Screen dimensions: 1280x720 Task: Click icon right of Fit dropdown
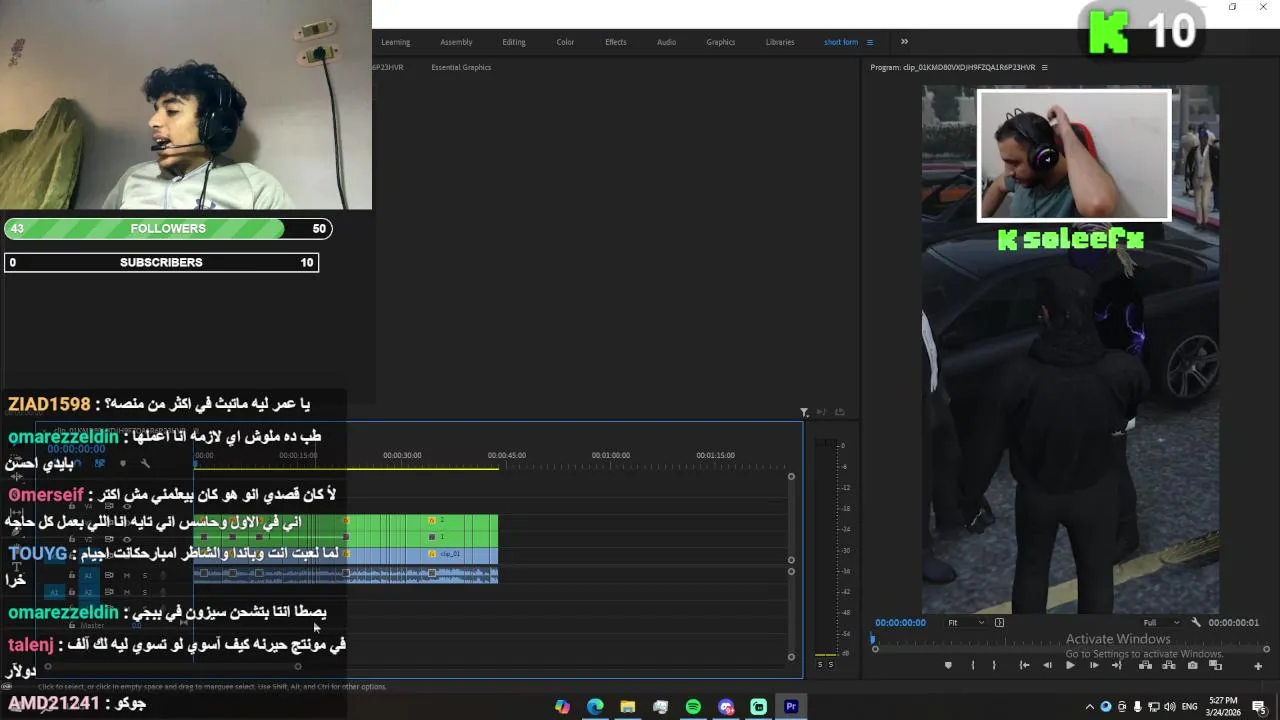(x=999, y=622)
